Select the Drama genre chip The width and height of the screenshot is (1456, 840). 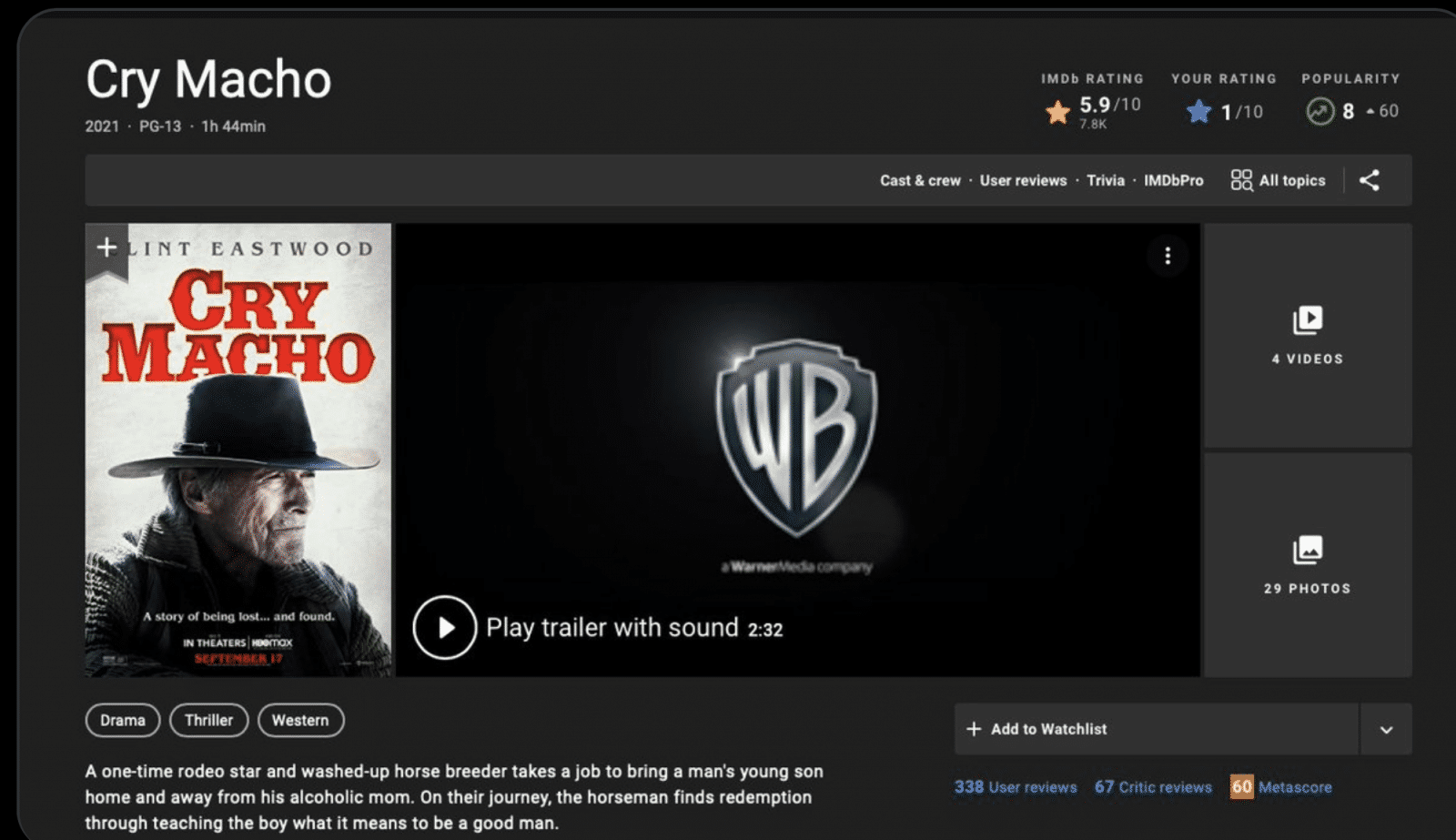pyautogui.click(x=123, y=720)
